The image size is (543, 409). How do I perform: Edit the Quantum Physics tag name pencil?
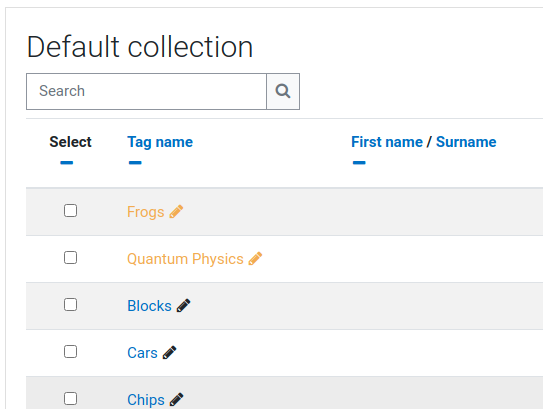(255, 259)
